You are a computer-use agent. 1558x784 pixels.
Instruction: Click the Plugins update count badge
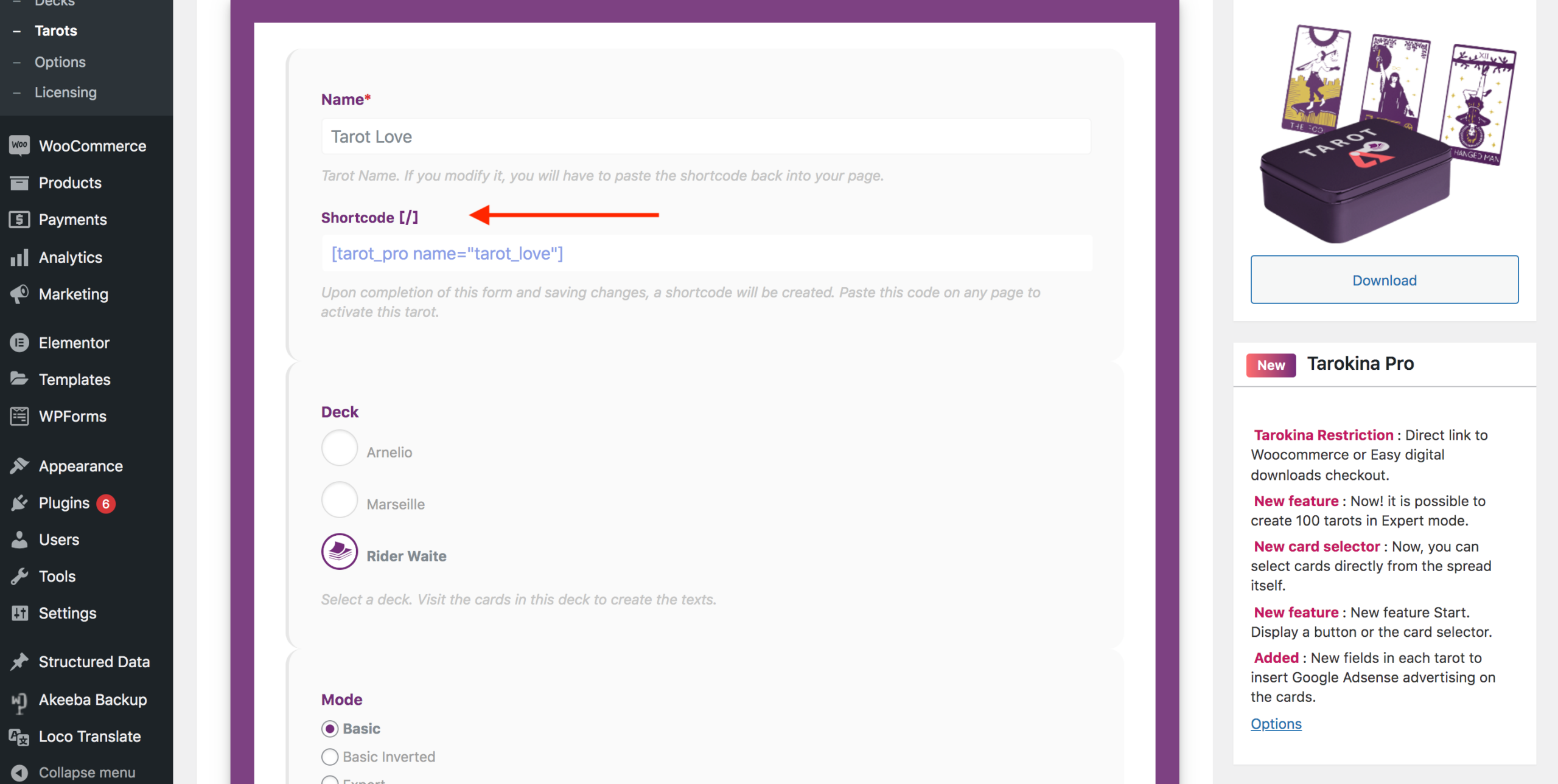[105, 504]
